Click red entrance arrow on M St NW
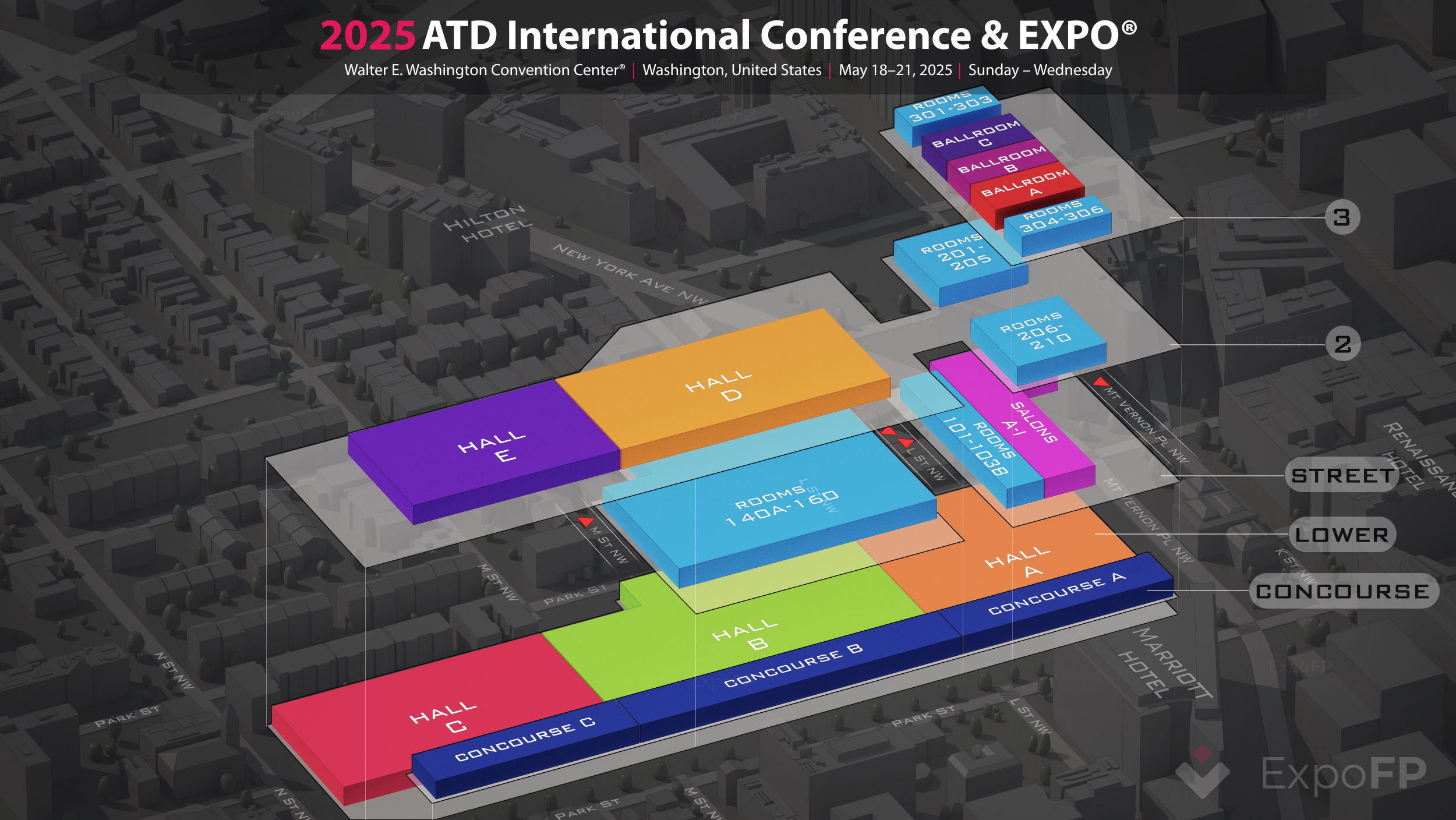 (x=586, y=521)
